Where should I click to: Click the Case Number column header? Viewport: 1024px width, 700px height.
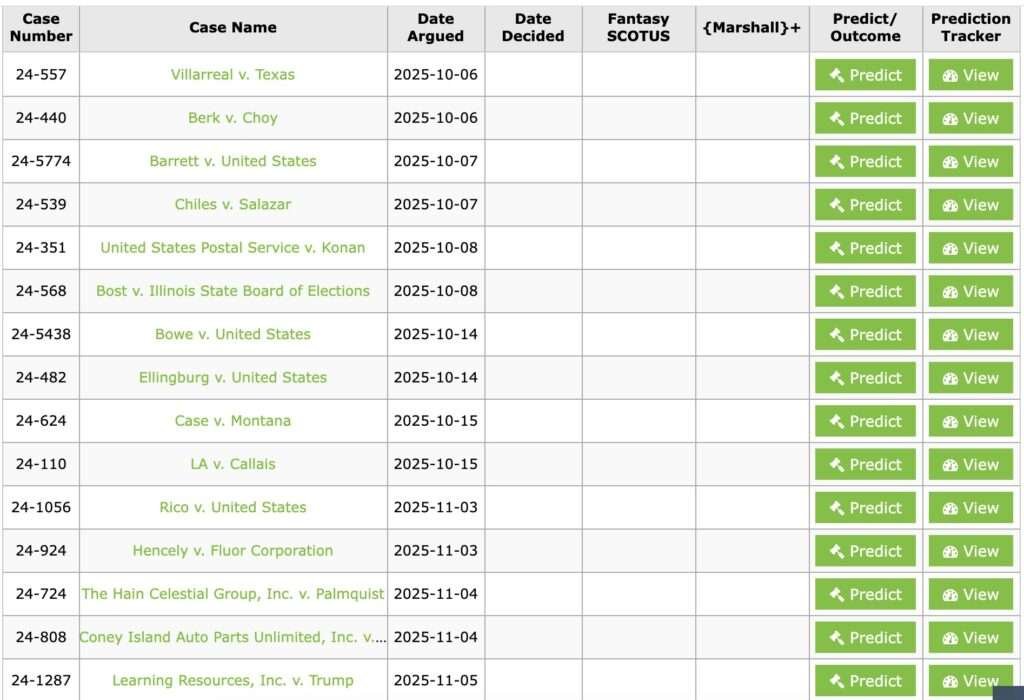pos(41,27)
